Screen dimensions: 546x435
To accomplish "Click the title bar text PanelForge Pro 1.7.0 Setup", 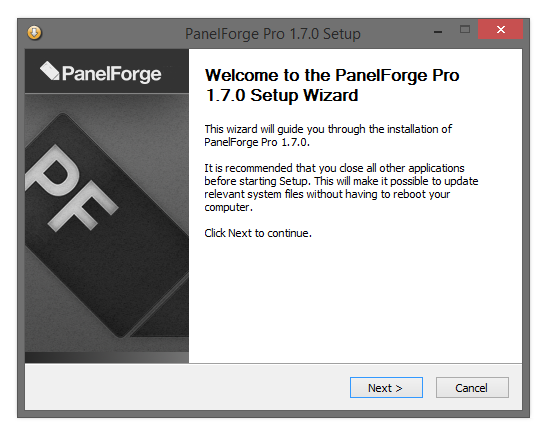I will (273, 34).
